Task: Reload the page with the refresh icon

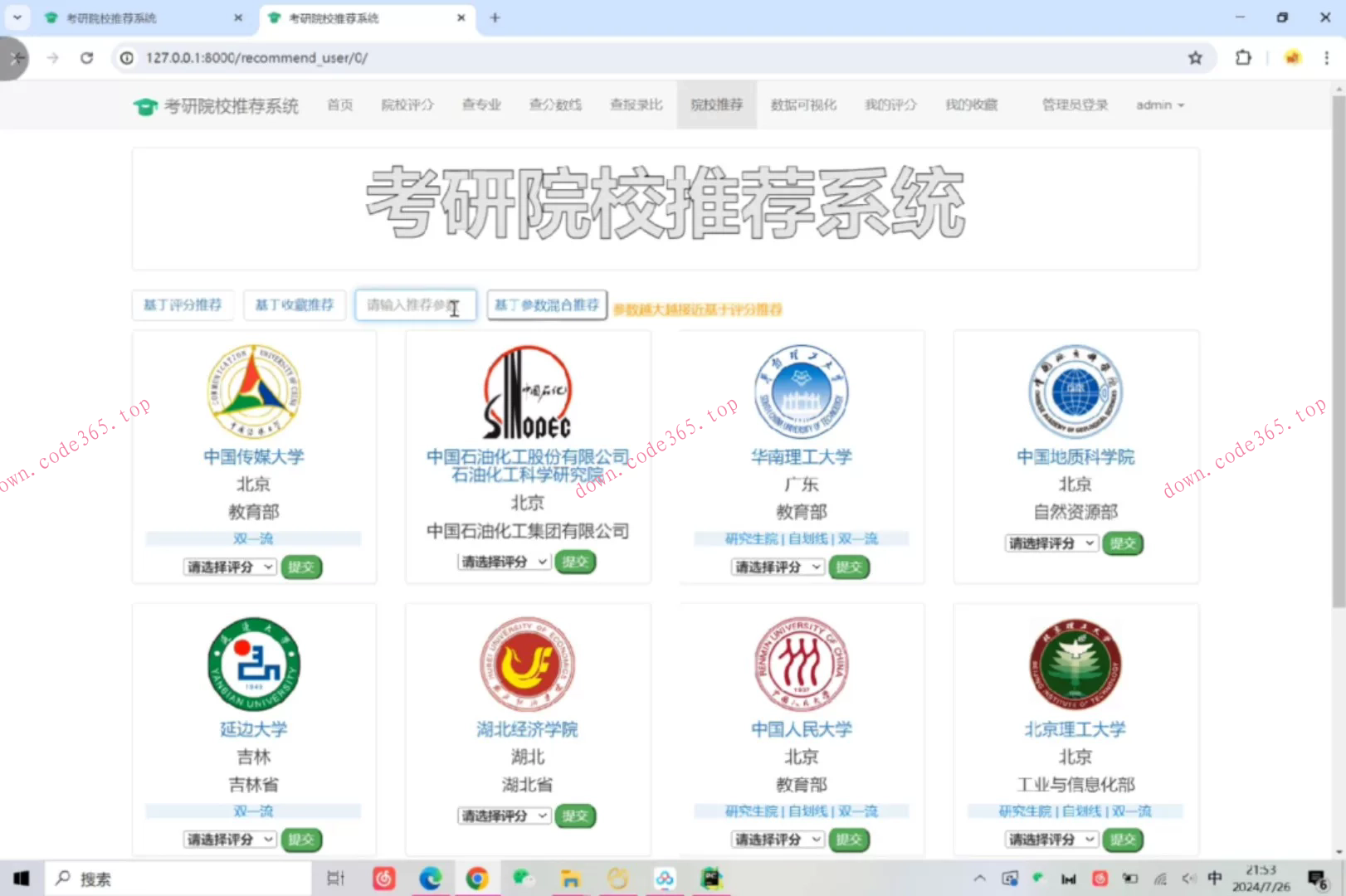Action: point(86,58)
